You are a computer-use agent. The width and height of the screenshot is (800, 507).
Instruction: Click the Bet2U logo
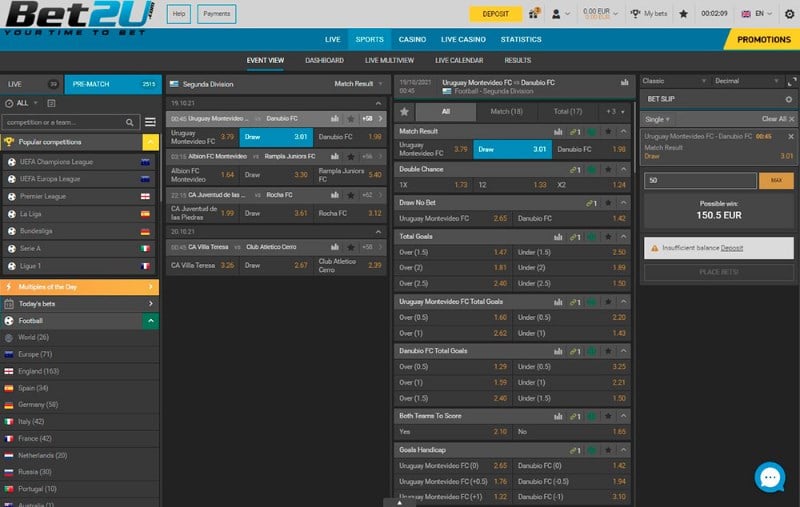click(80, 18)
